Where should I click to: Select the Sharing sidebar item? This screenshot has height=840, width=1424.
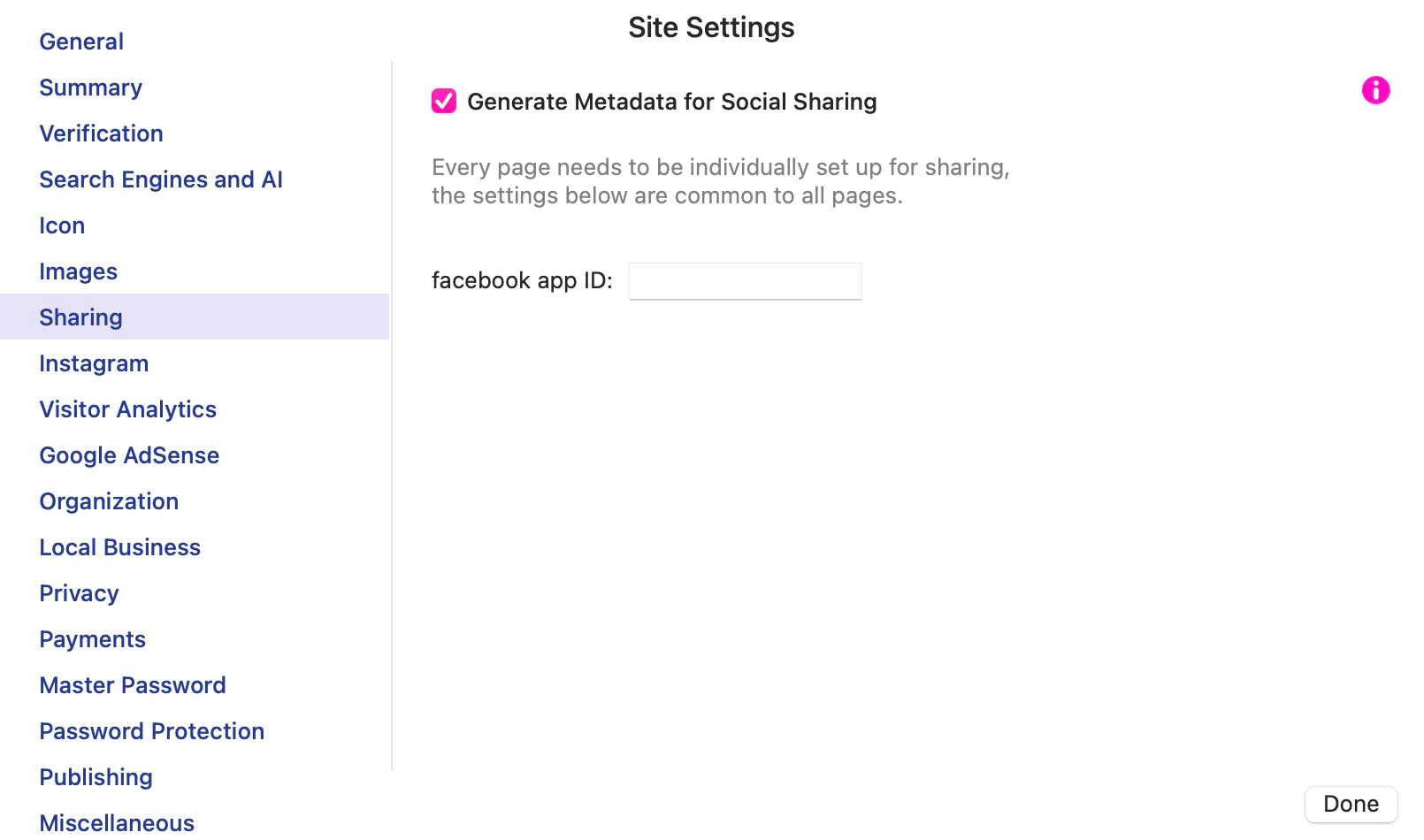(x=80, y=317)
